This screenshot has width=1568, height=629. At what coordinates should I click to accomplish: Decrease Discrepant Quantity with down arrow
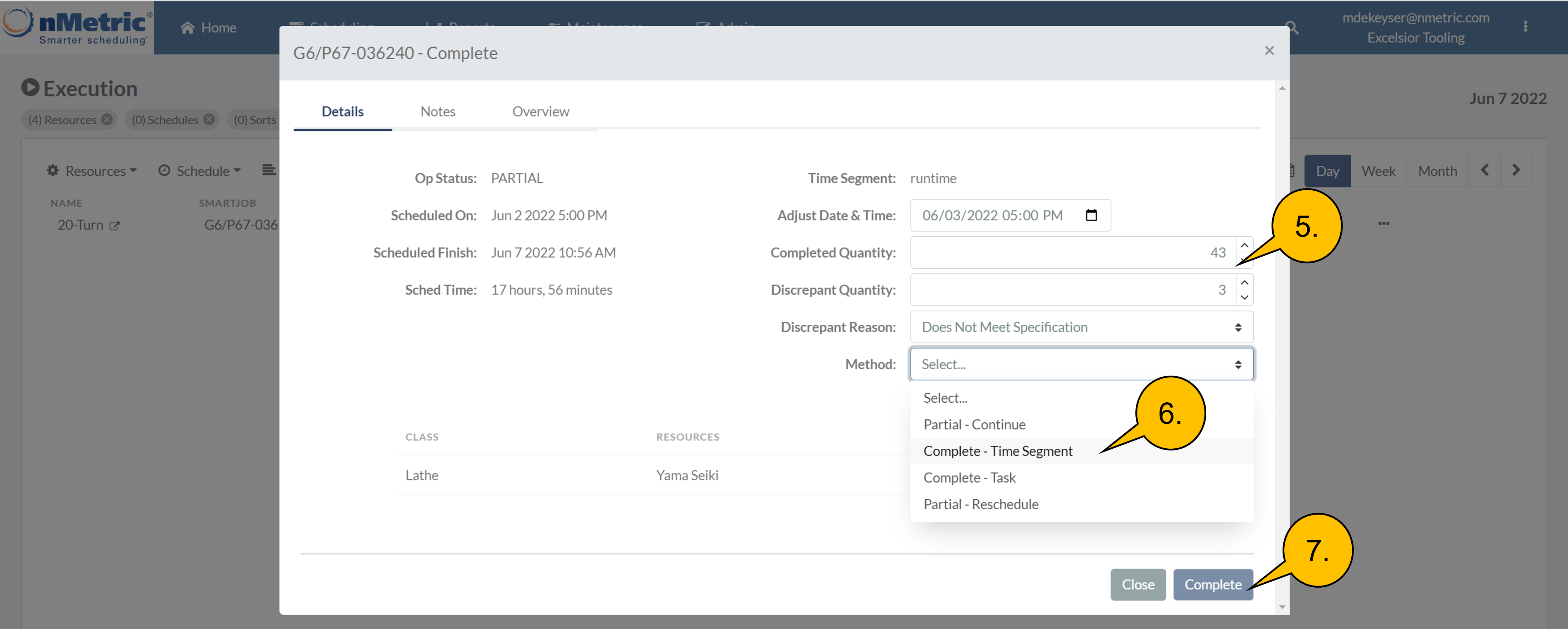1244,297
